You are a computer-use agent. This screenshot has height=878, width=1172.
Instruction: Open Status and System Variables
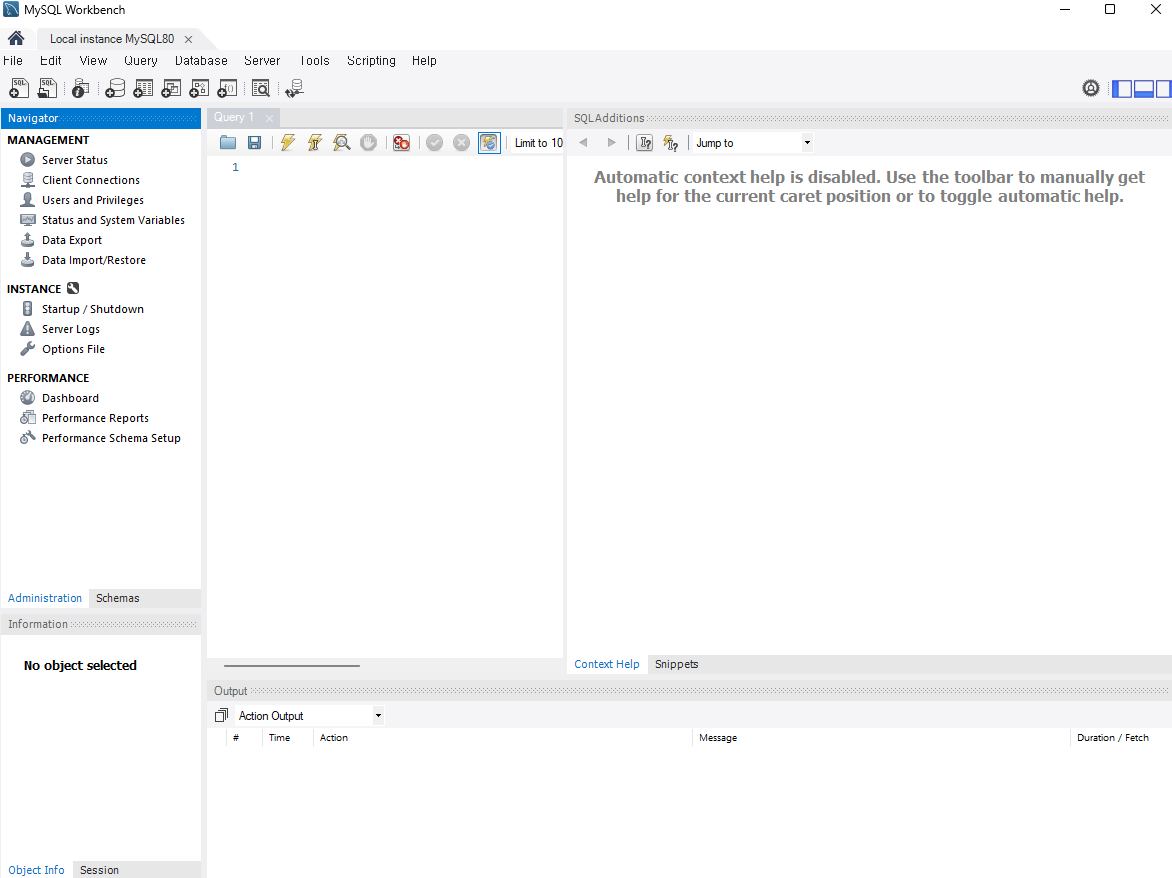click(113, 220)
